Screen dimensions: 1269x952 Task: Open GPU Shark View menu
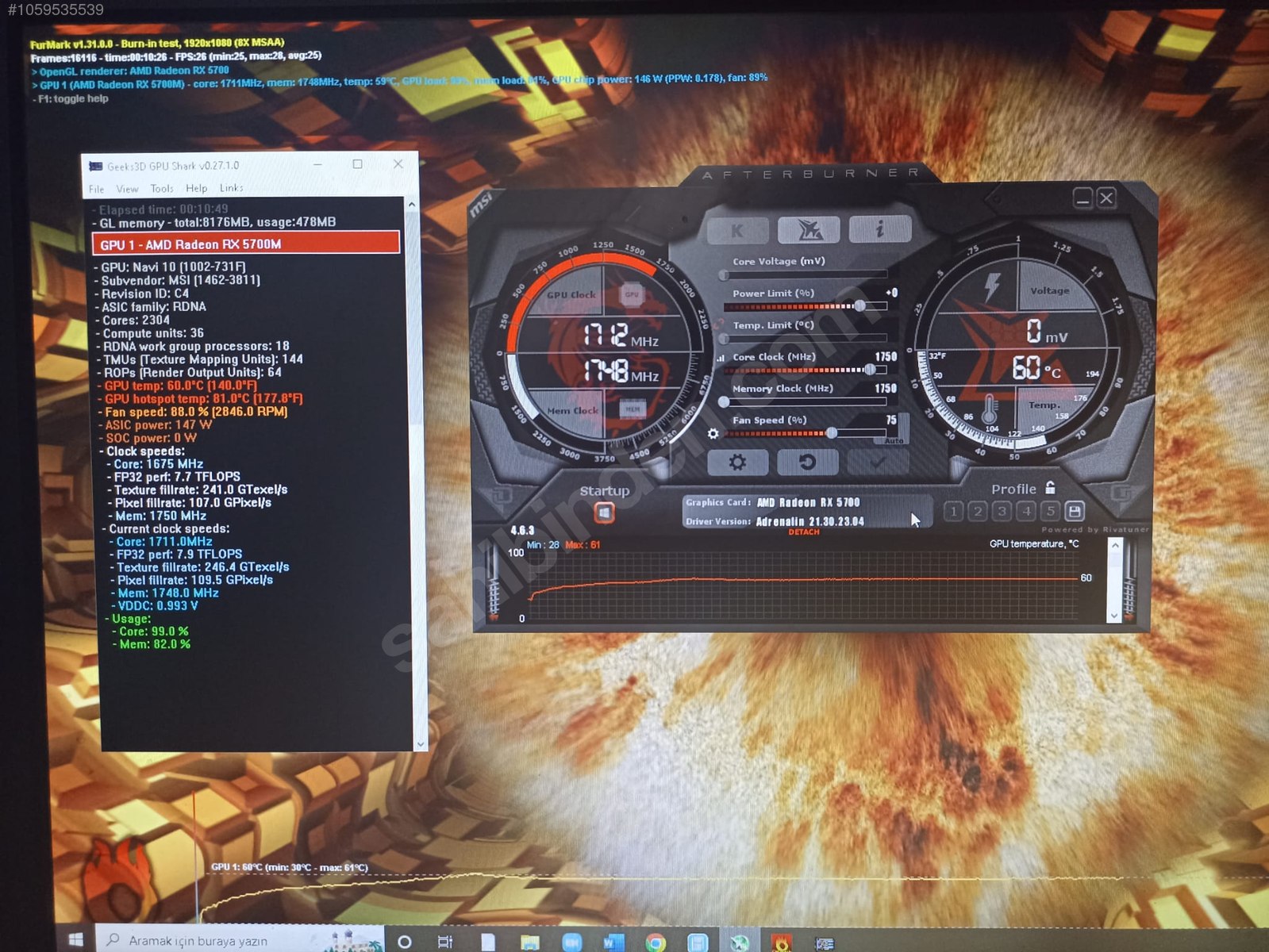[x=127, y=189]
